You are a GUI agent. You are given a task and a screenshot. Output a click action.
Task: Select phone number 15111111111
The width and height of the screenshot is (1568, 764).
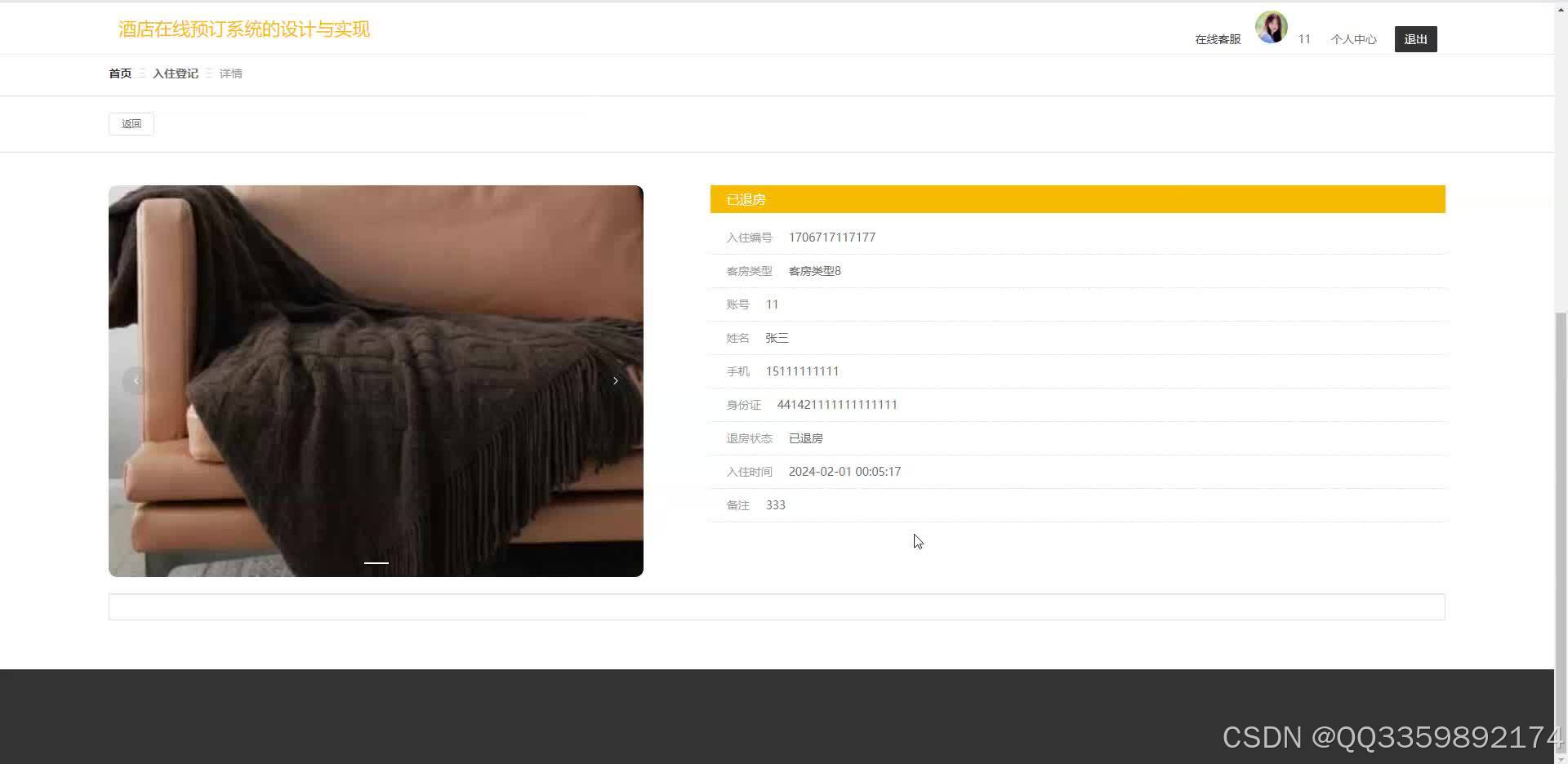point(802,371)
